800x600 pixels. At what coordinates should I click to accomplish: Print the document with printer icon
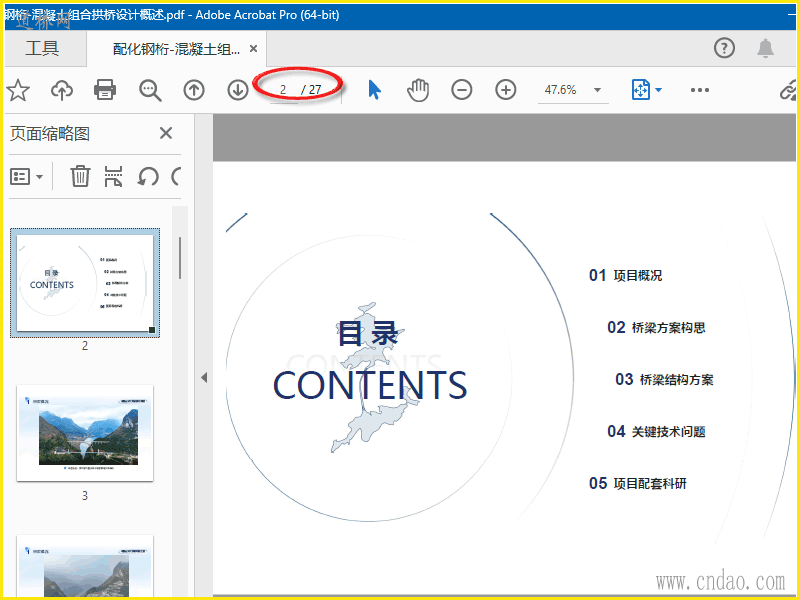(x=105, y=90)
